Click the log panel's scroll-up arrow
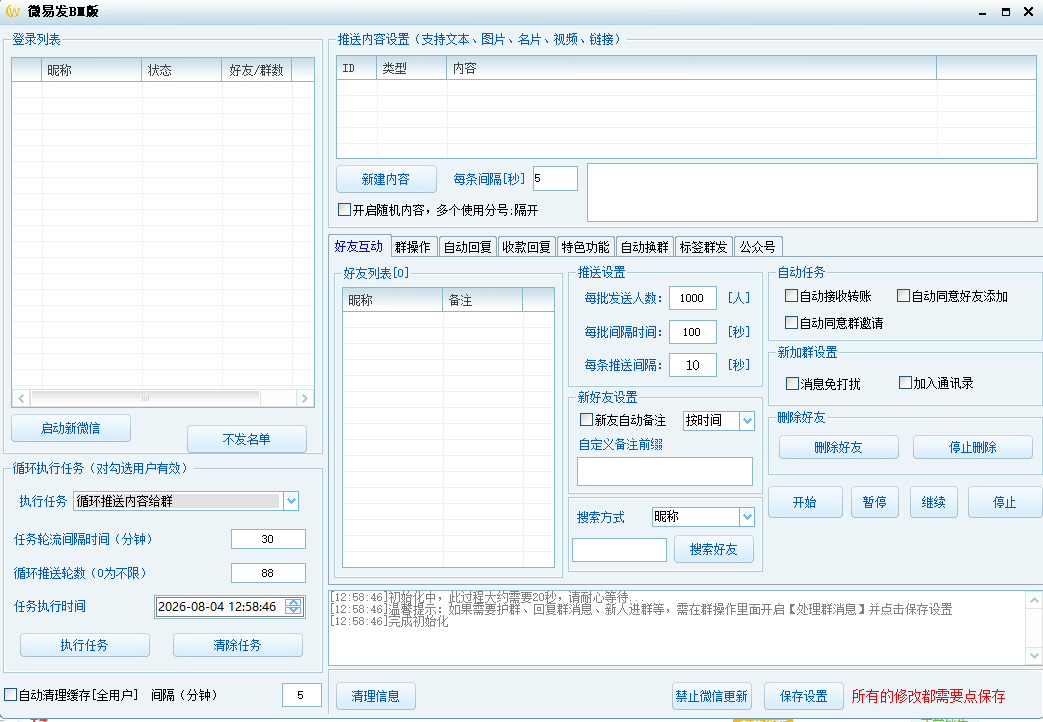This screenshot has height=722, width=1043. [x=1034, y=600]
